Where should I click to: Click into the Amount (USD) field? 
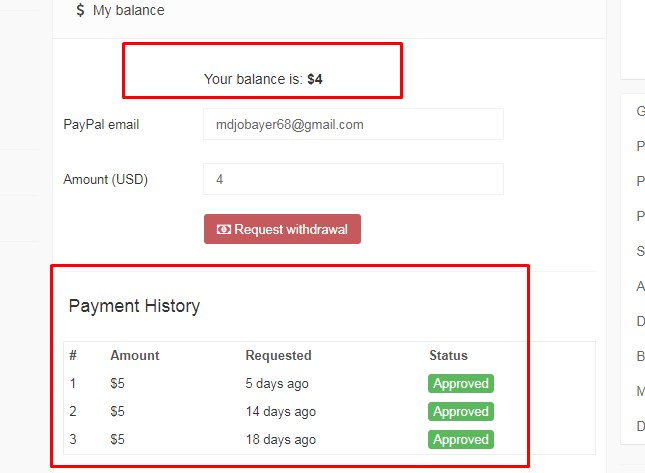click(353, 180)
